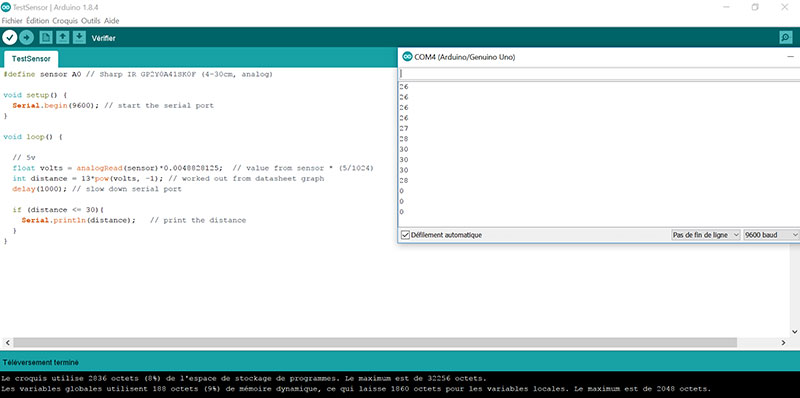The width and height of the screenshot is (800, 398).
Task: Select the TestSensor tab
Action: [31, 59]
